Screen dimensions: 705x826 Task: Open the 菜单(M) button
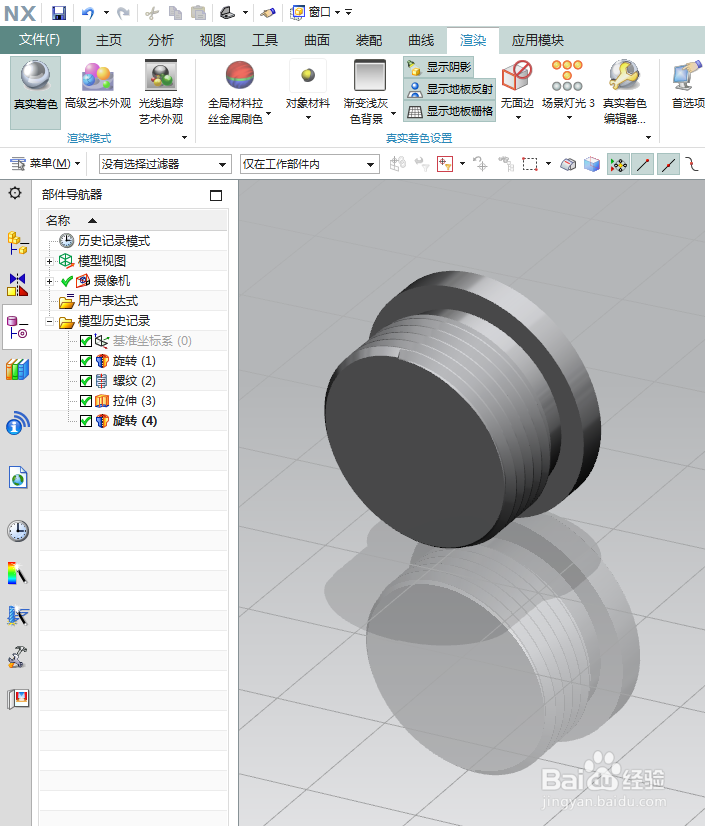(x=45, y=164)
